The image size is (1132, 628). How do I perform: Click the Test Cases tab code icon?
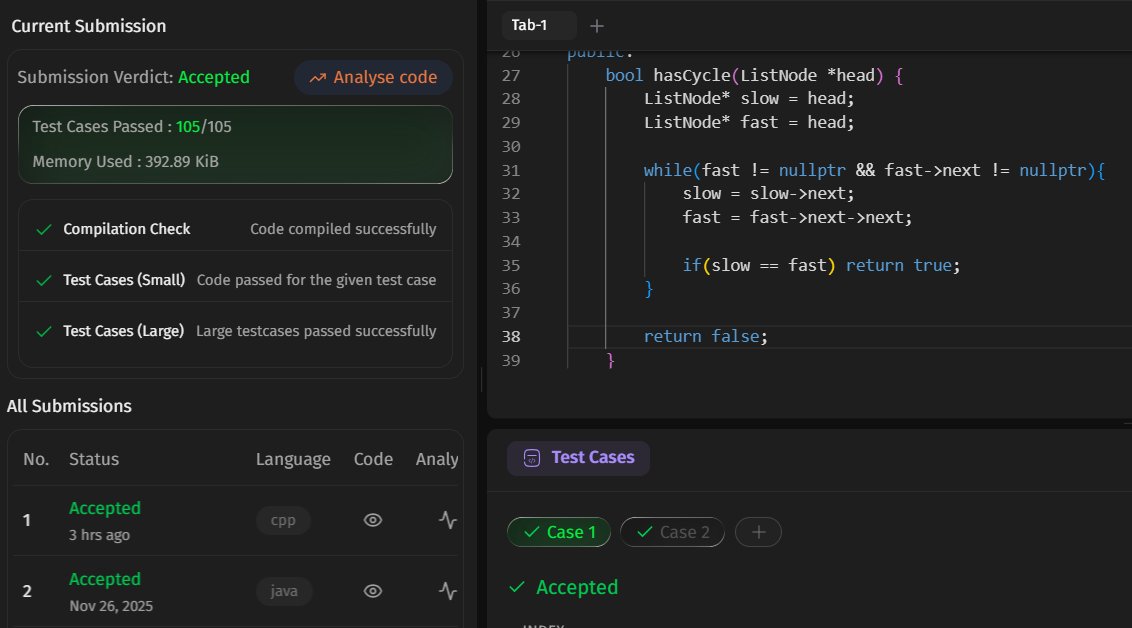coord(531,458)
